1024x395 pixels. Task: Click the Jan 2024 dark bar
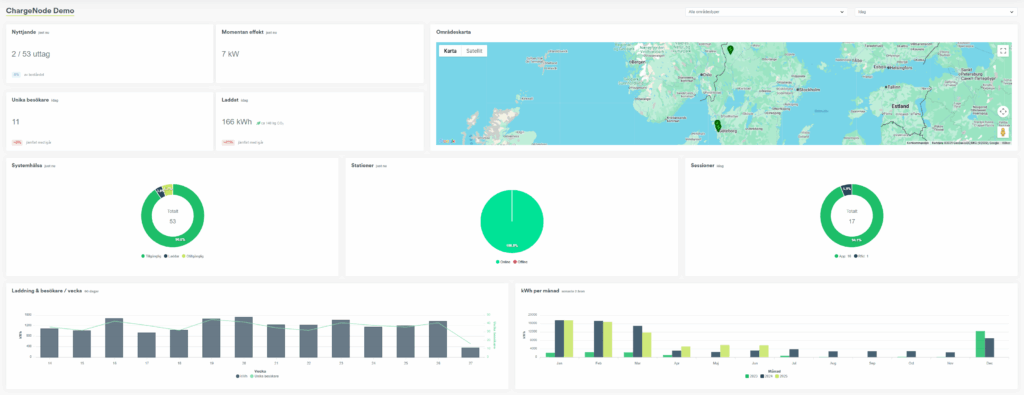(560, 339)
